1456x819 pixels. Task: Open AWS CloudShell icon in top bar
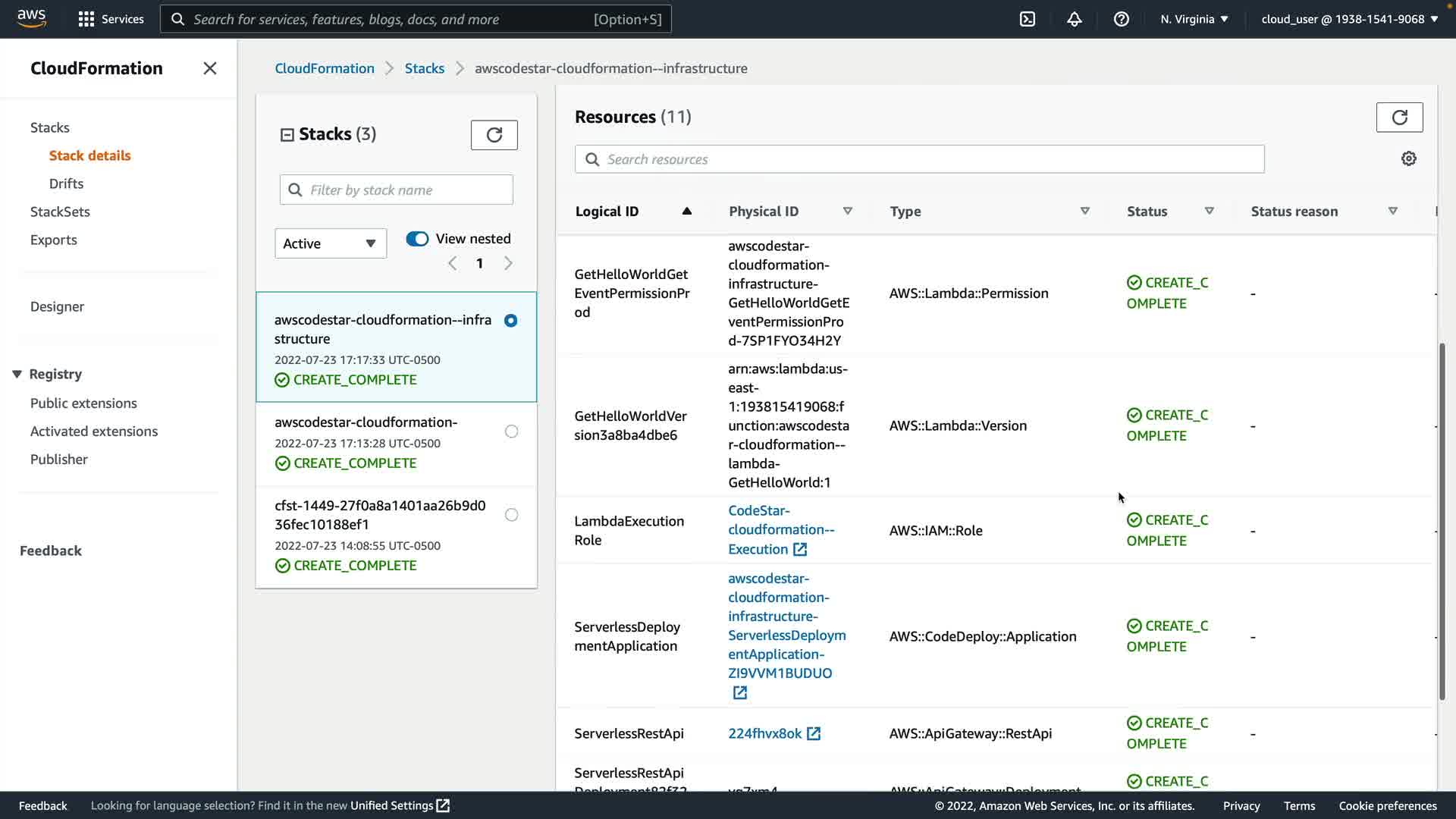tap(1028, 19)
